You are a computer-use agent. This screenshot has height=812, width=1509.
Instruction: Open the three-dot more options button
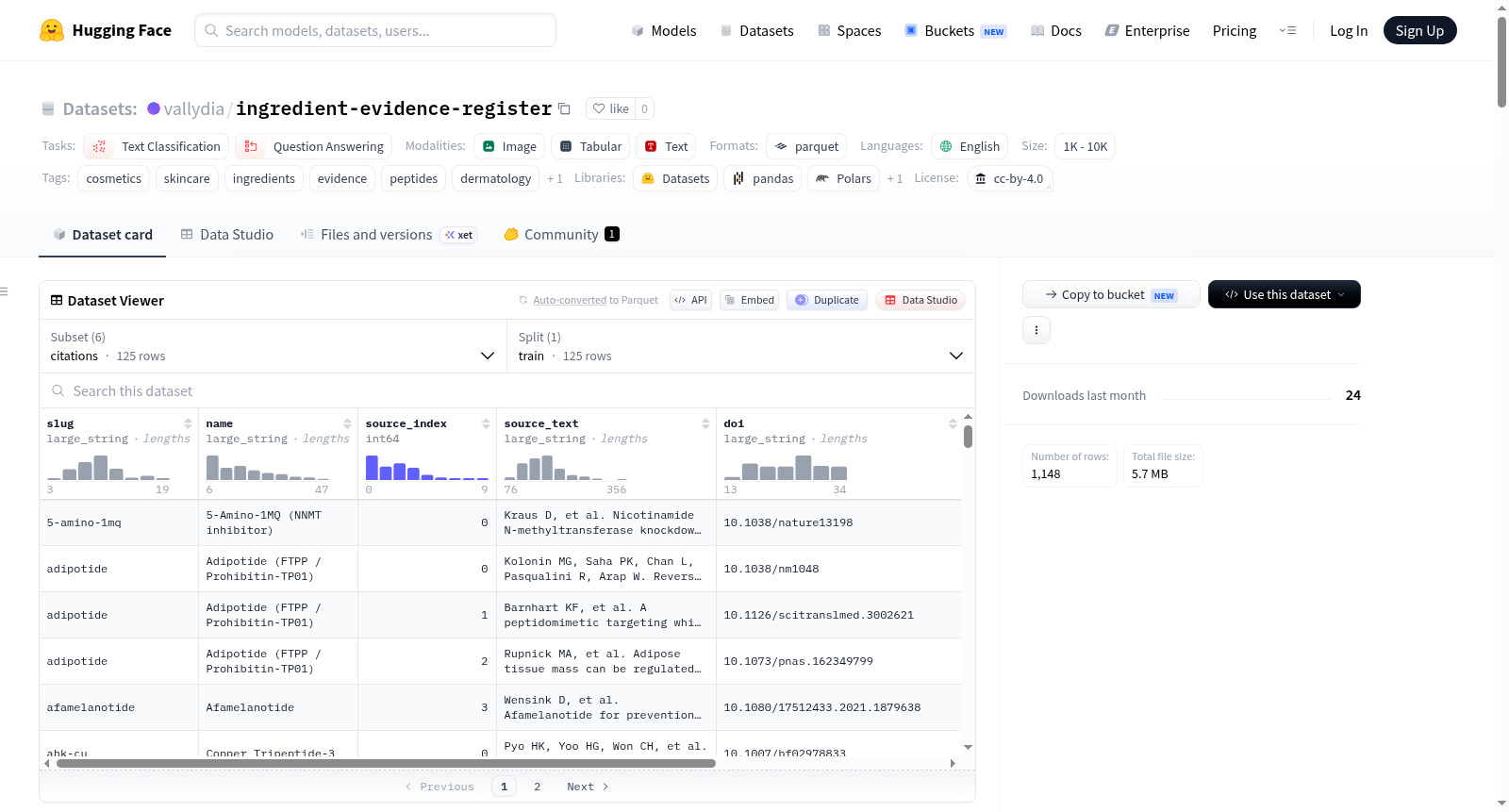click(x=1036, y=330)
